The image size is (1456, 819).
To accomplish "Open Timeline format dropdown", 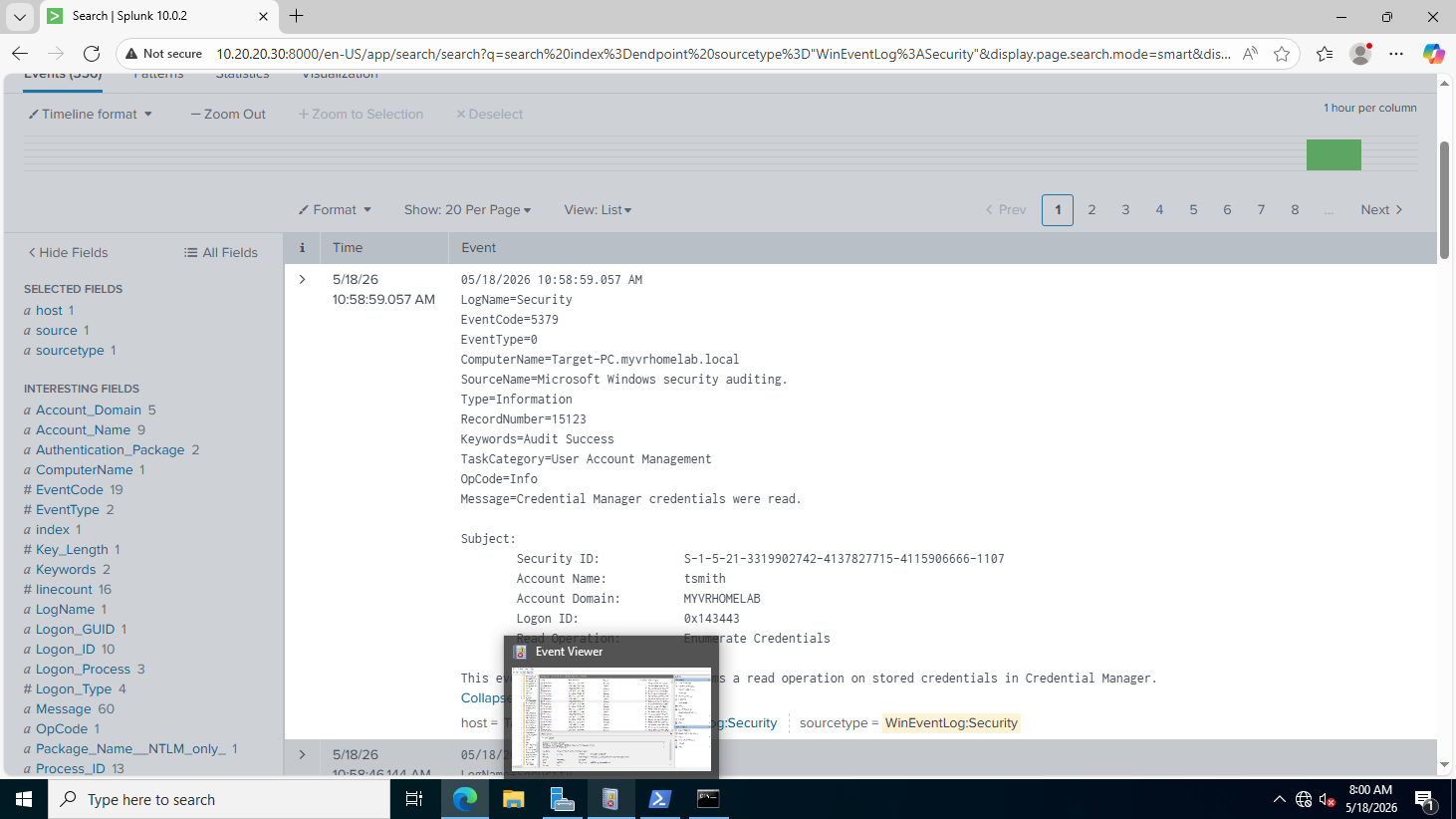I will (x=91, y=114).
